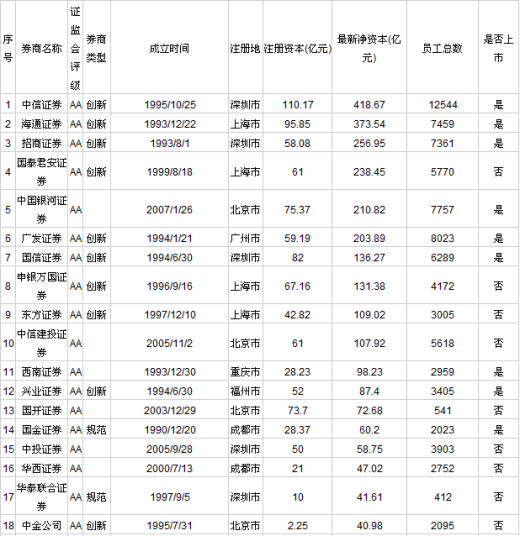Select the 福州市 location cell
This screenshot has height=536, width=520.
[245, 391]
